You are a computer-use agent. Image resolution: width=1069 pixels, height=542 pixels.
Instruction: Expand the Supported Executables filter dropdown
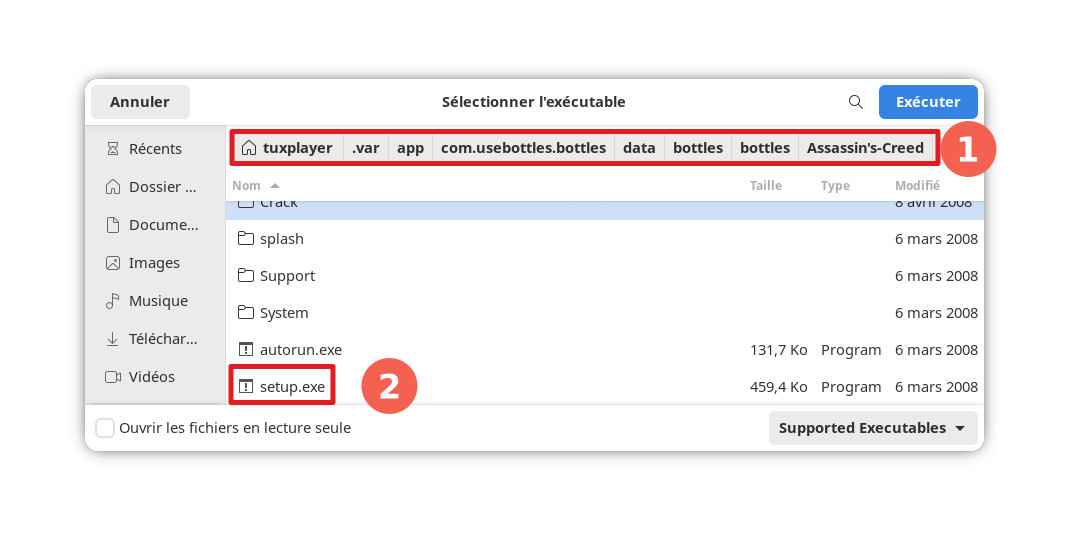[x=872, y=428]
